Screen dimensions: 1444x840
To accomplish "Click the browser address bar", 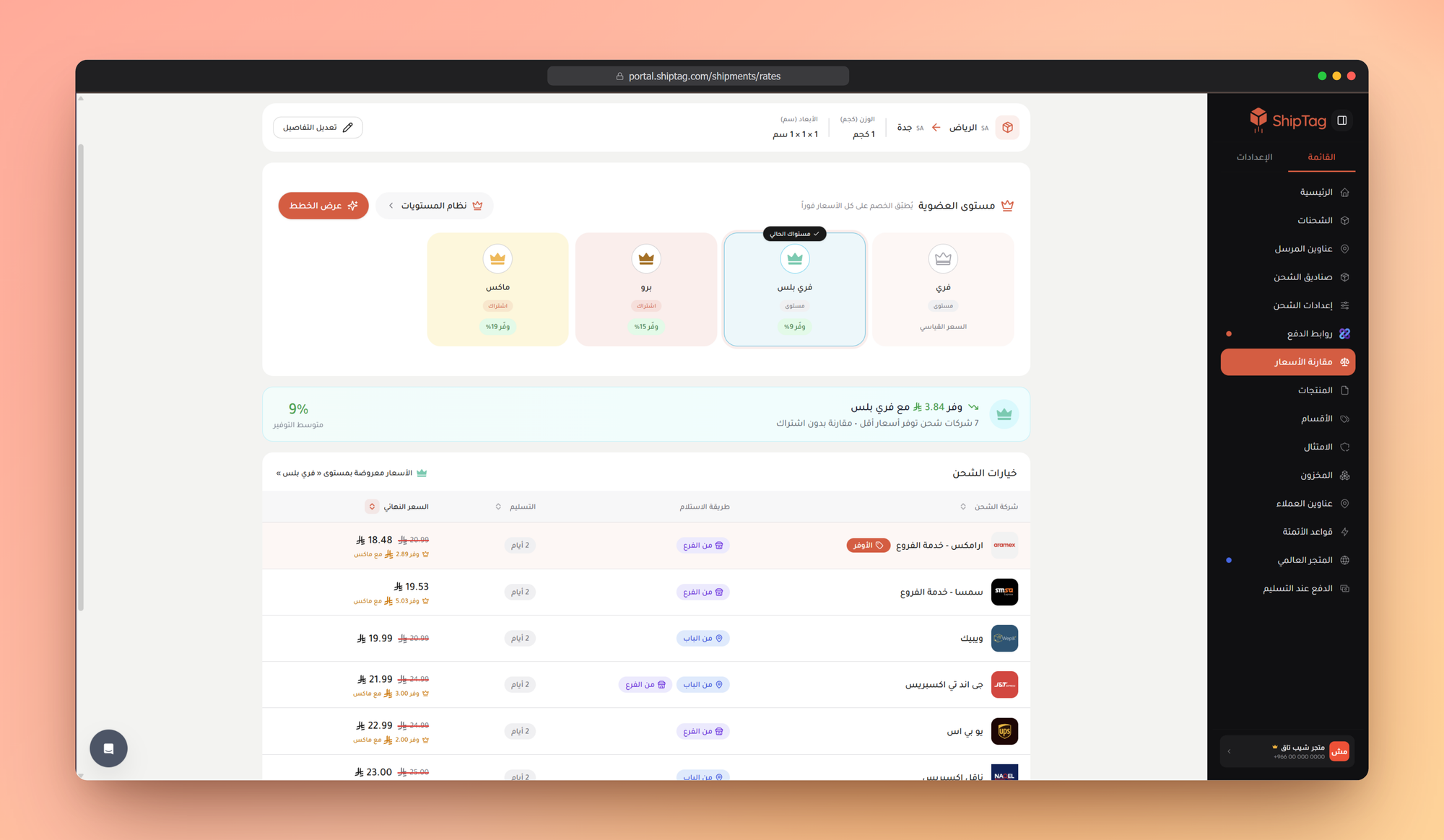I will 697,76.
